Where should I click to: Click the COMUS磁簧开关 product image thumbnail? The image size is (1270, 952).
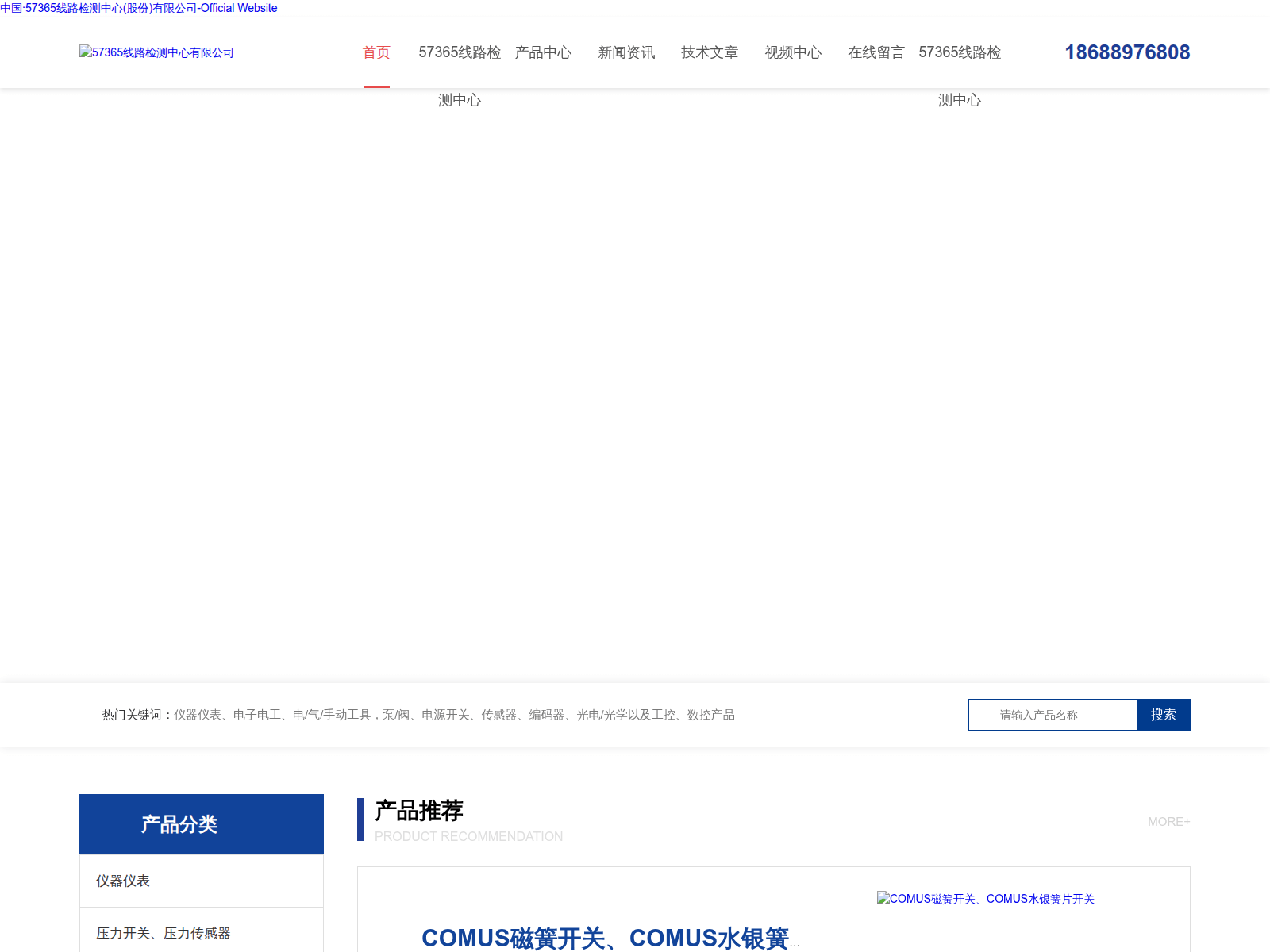[x=985, y=899]
